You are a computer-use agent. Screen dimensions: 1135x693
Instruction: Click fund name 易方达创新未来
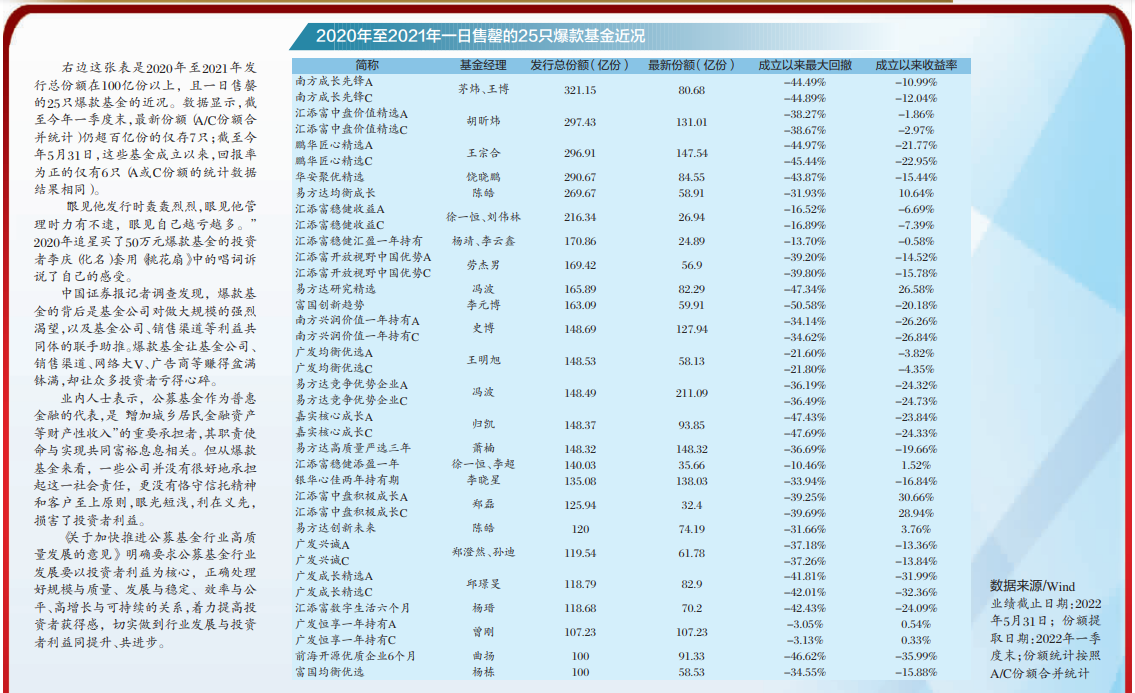click(x=335, y=529)
